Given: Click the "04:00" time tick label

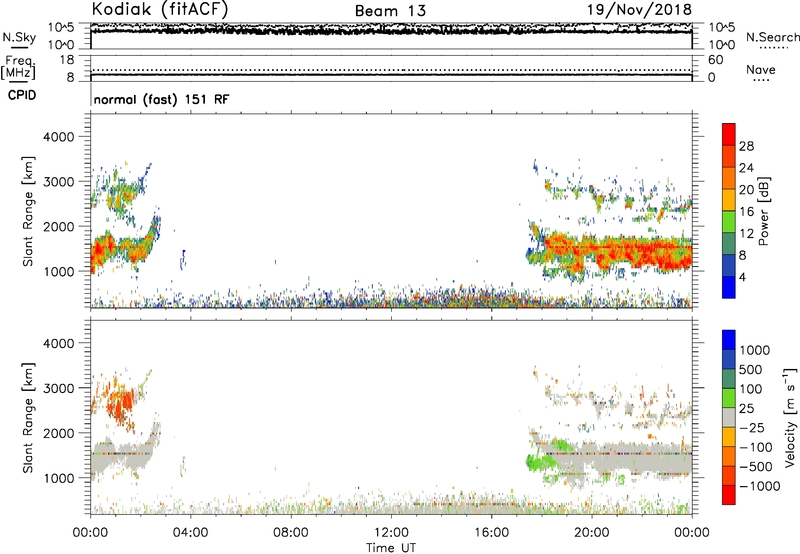Looking at the screenshot, I should coord(190,533).
